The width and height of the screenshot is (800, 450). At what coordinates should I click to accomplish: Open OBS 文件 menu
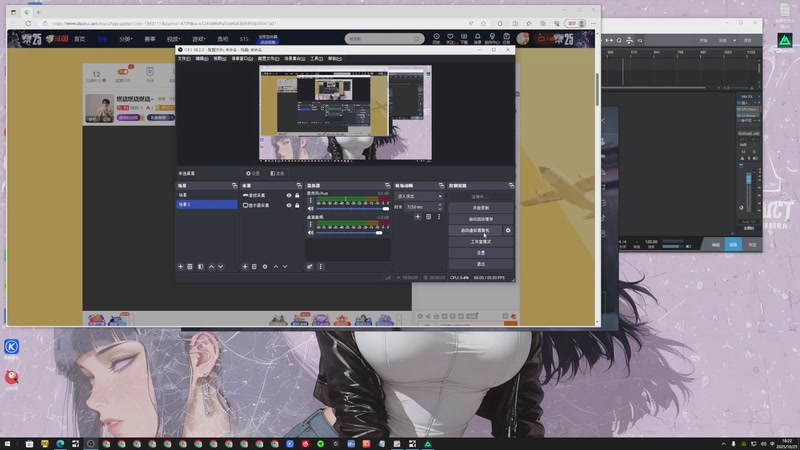(184, 59)
